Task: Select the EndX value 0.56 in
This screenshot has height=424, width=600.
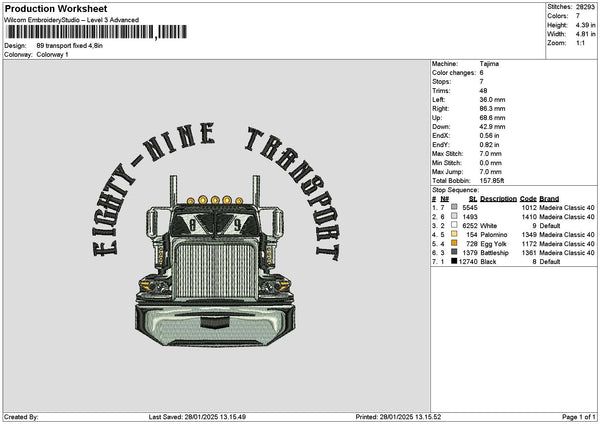Action: click(x=489, y=136)
